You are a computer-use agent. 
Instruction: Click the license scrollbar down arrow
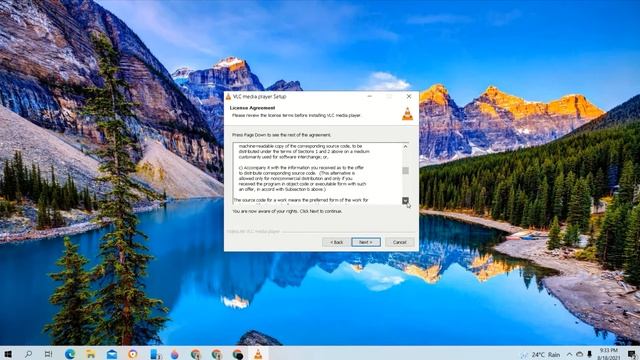(x=405, y=200)
